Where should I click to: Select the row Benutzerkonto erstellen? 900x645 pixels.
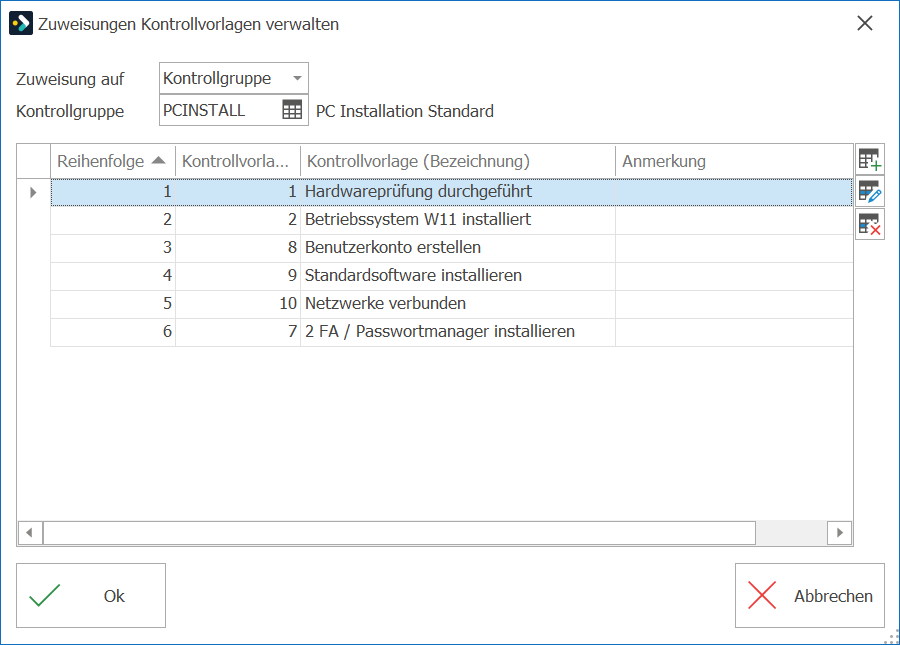(x=451, y=248)
